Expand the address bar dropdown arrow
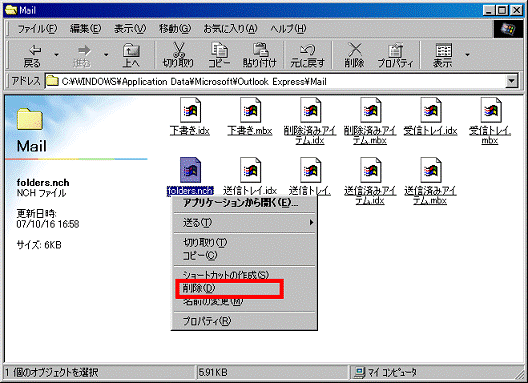The image size is (528, 383). (x=512, y=82)
